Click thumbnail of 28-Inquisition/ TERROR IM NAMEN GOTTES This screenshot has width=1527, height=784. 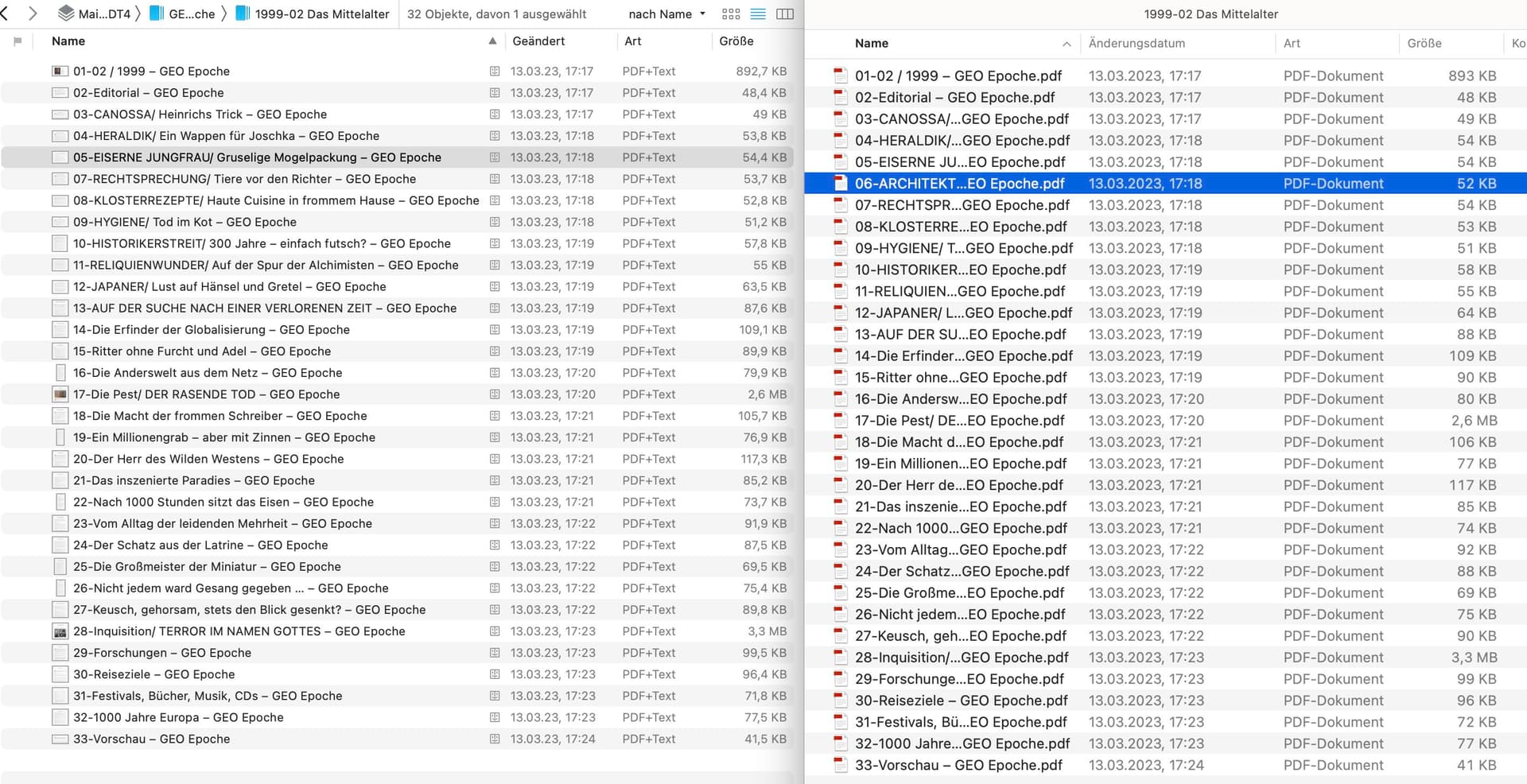click(x=60, y=631)
